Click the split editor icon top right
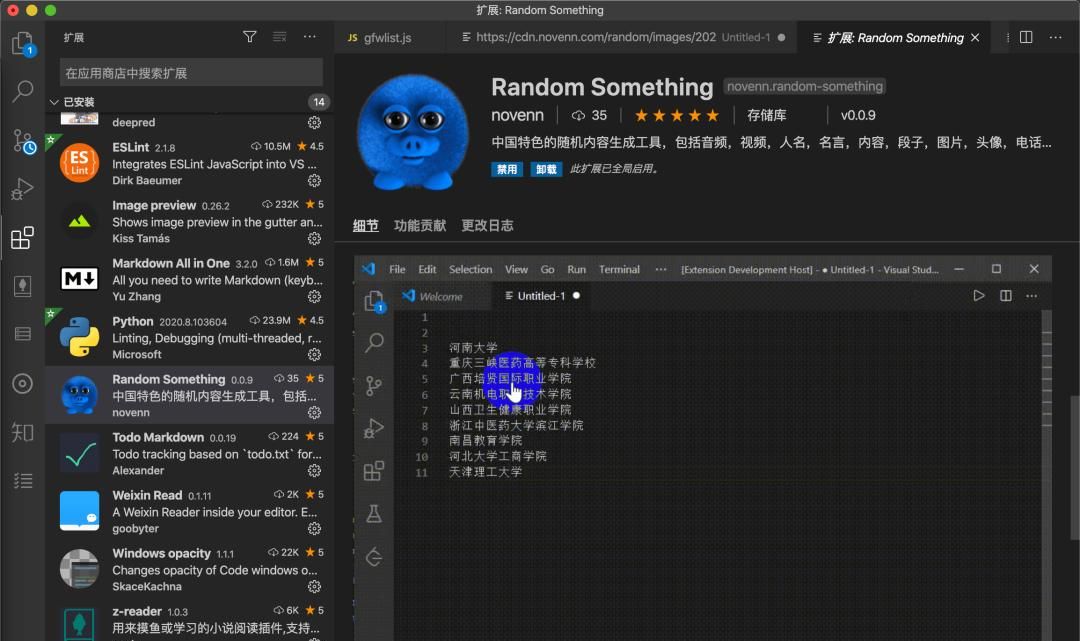Image resolution: width=1080 pixels, height=641 pixels. coord(1024,37)
